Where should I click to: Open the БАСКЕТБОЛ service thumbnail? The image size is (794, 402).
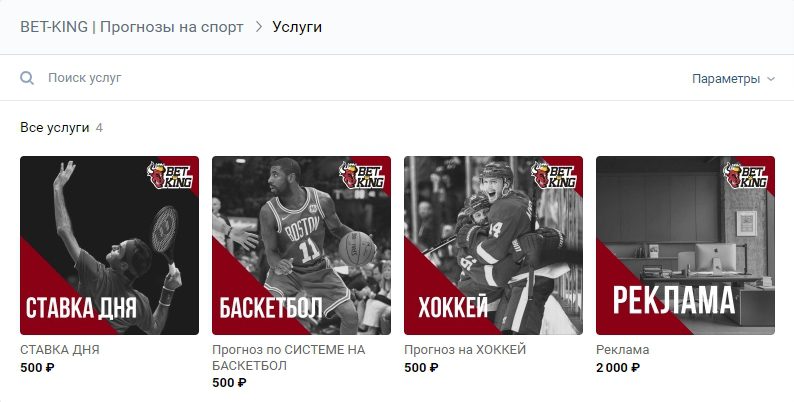pyautogui.click(x=301, y=246)
